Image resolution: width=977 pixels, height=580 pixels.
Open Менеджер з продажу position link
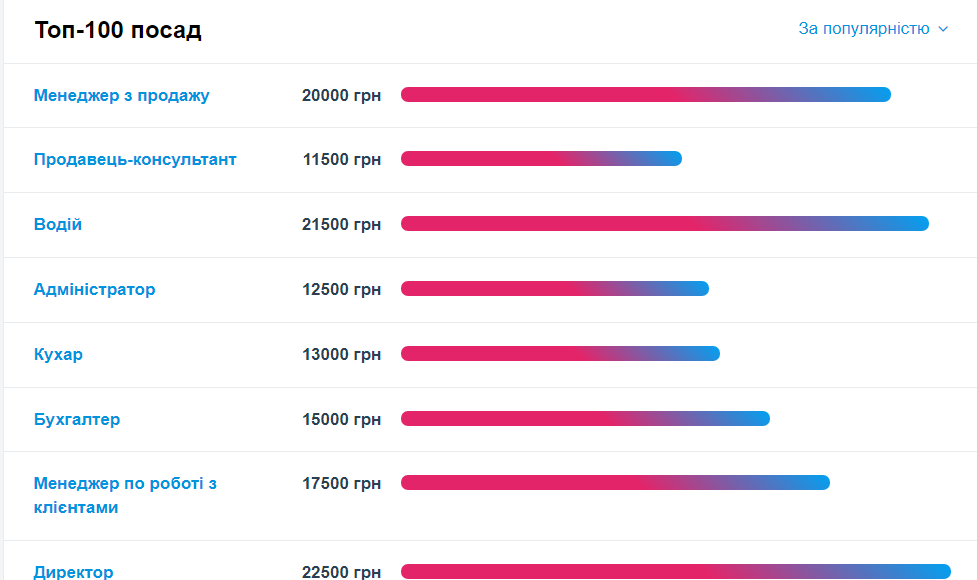click(122, 95)
